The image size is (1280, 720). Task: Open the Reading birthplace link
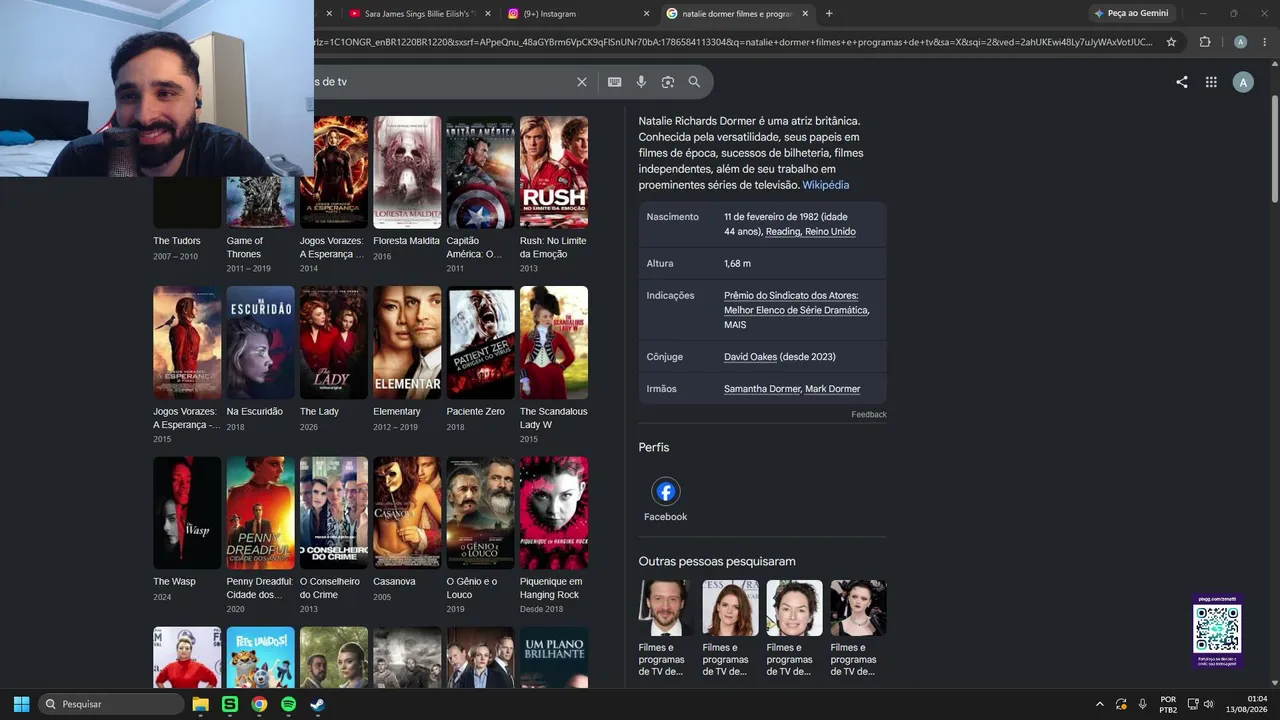[x=782, y=232]
